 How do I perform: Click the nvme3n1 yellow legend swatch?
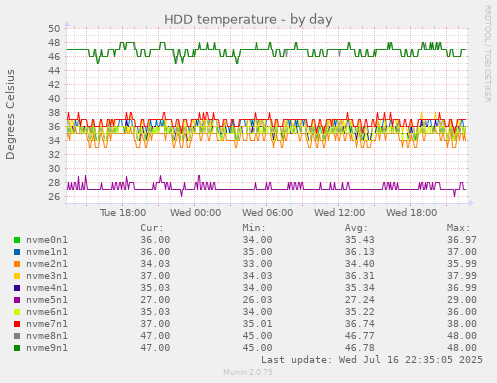pos(17,276)
